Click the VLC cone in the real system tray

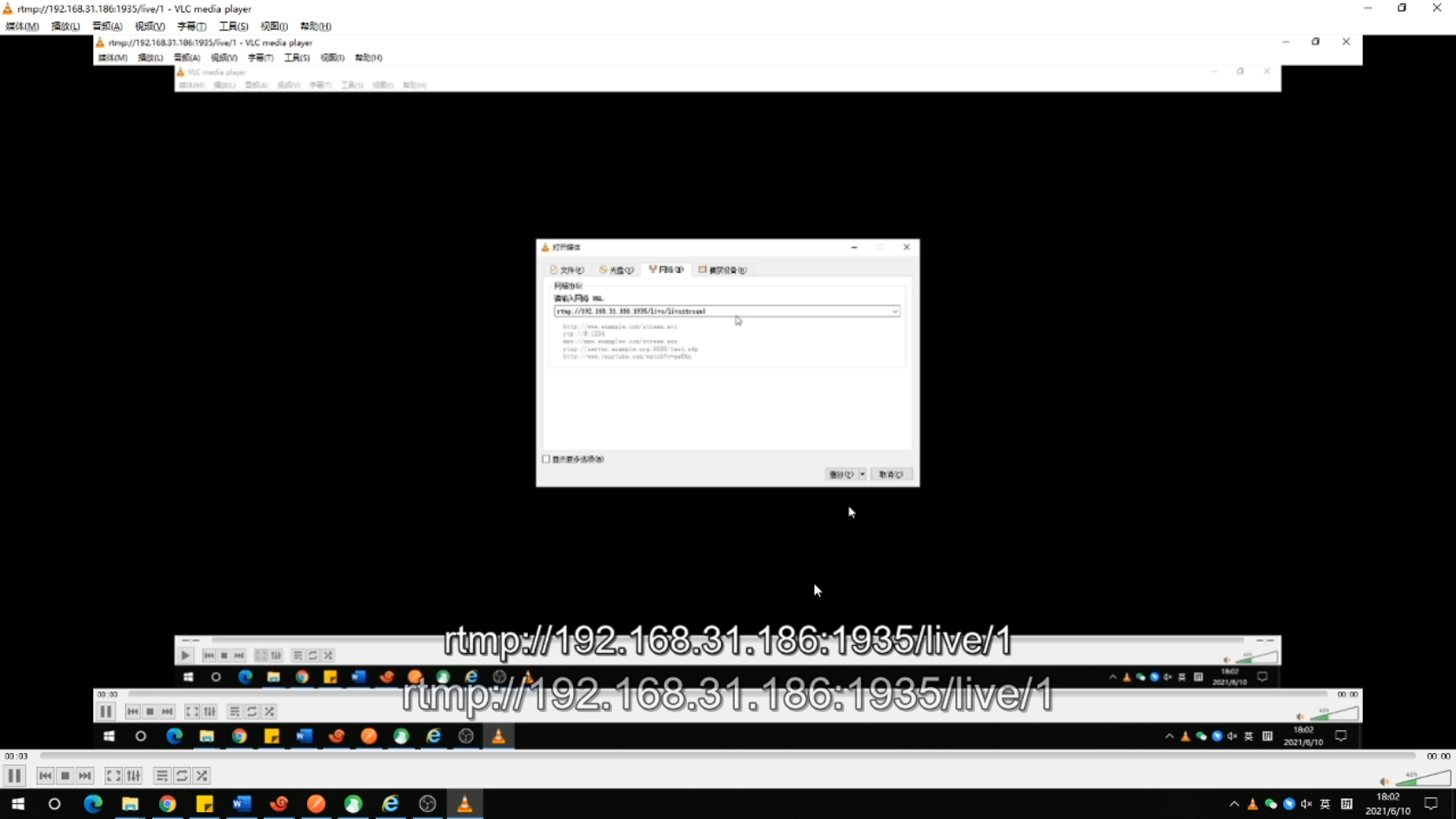(x=1252, y=804)
